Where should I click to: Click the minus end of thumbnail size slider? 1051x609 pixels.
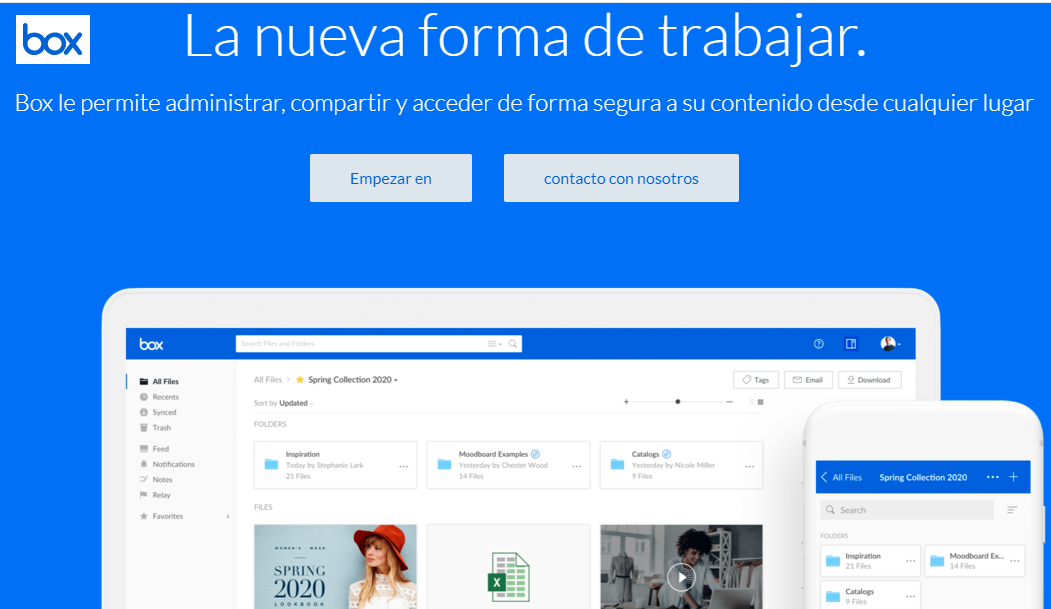click(729, 402)
